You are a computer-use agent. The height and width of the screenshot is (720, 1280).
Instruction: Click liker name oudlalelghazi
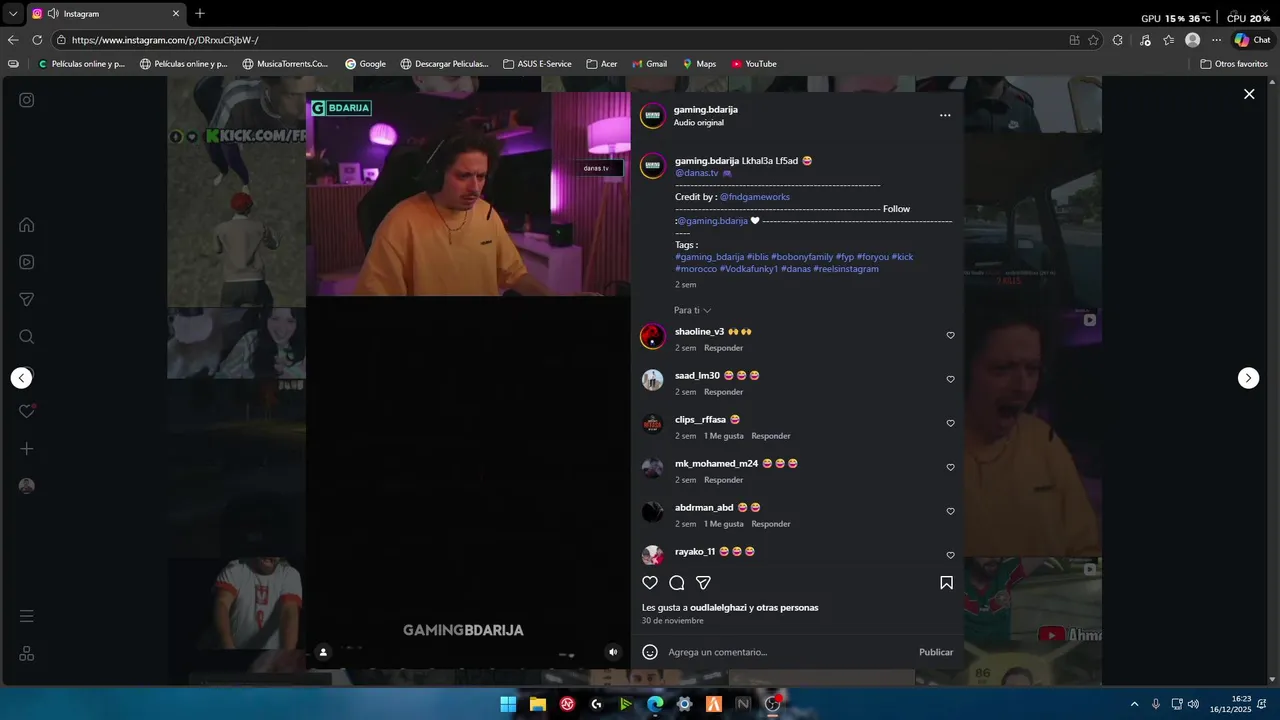click(x=718, y=608)
